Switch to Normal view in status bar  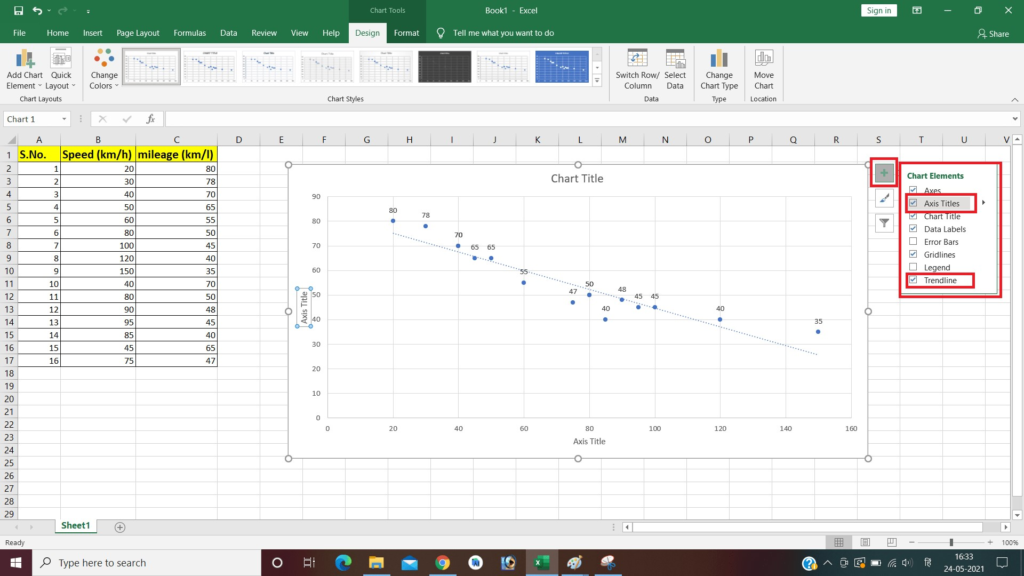tap(839, 543)
